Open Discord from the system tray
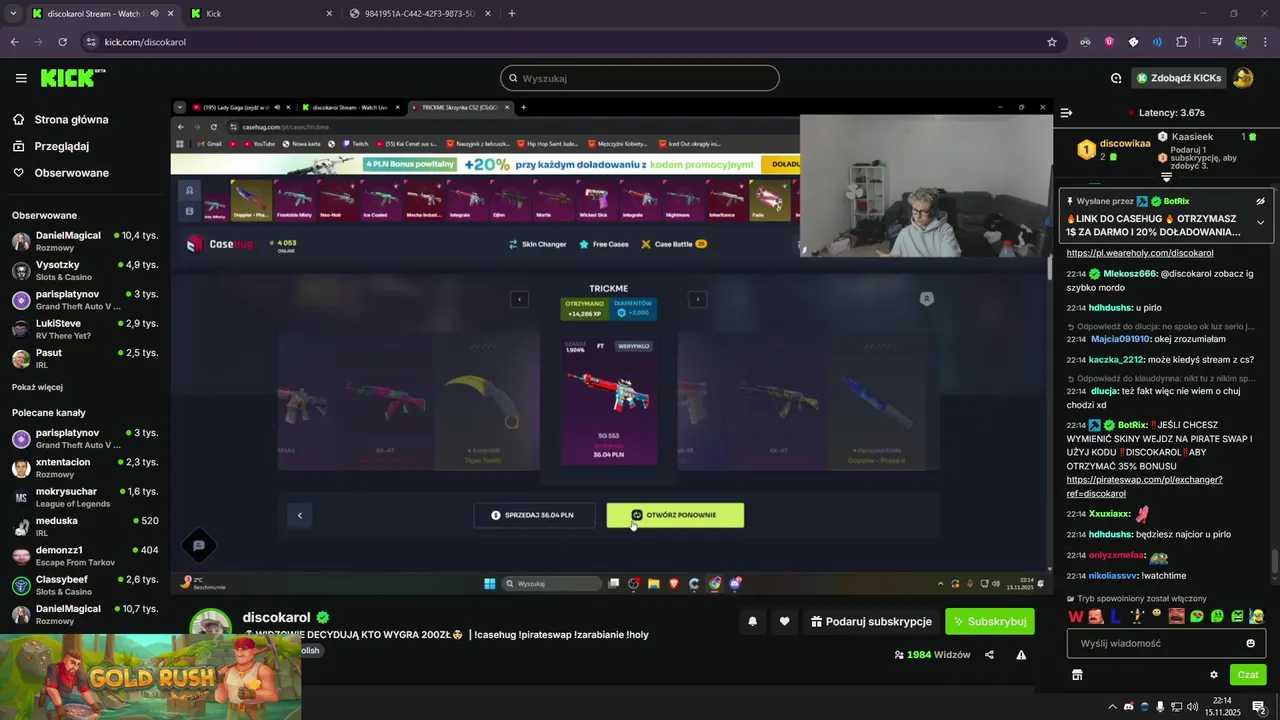Image resolution: width=1280 pixels, height=720 pixels. point(1129,707)
